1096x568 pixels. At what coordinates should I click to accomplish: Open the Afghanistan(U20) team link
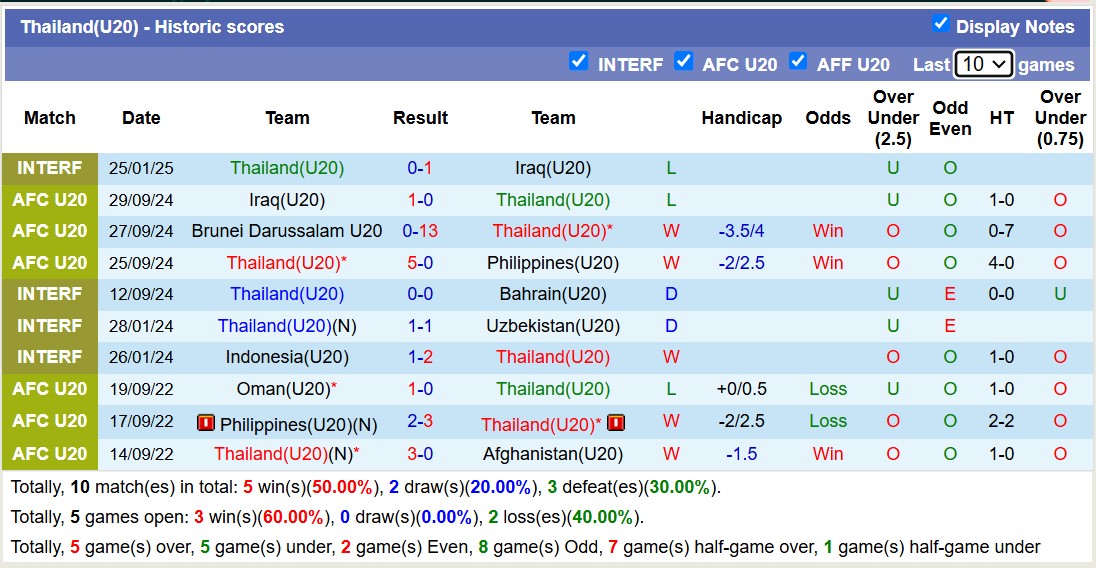[x=553, y=454]
